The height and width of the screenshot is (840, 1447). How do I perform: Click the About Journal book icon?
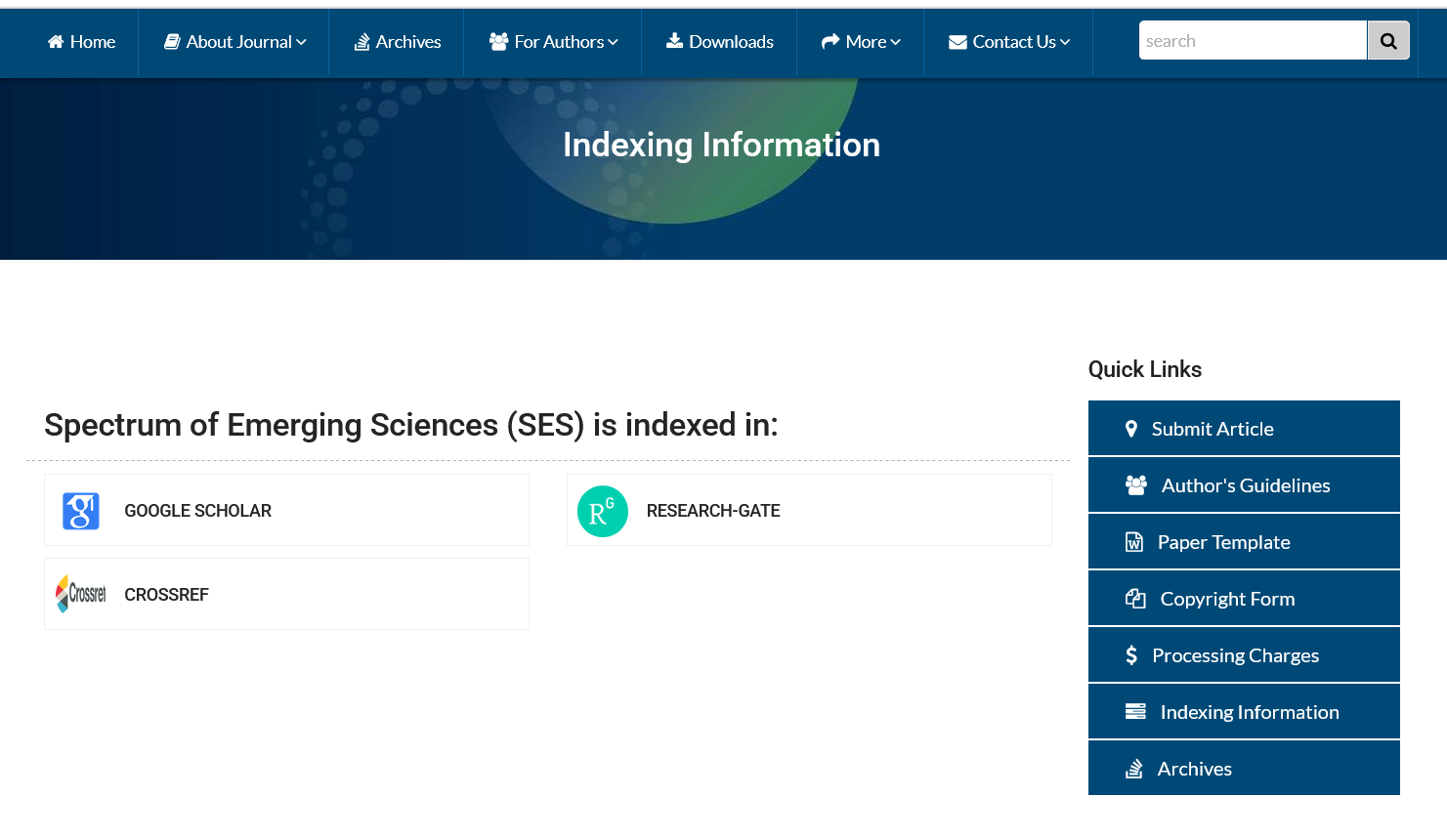pyautogui.click(x=172, y=41)
